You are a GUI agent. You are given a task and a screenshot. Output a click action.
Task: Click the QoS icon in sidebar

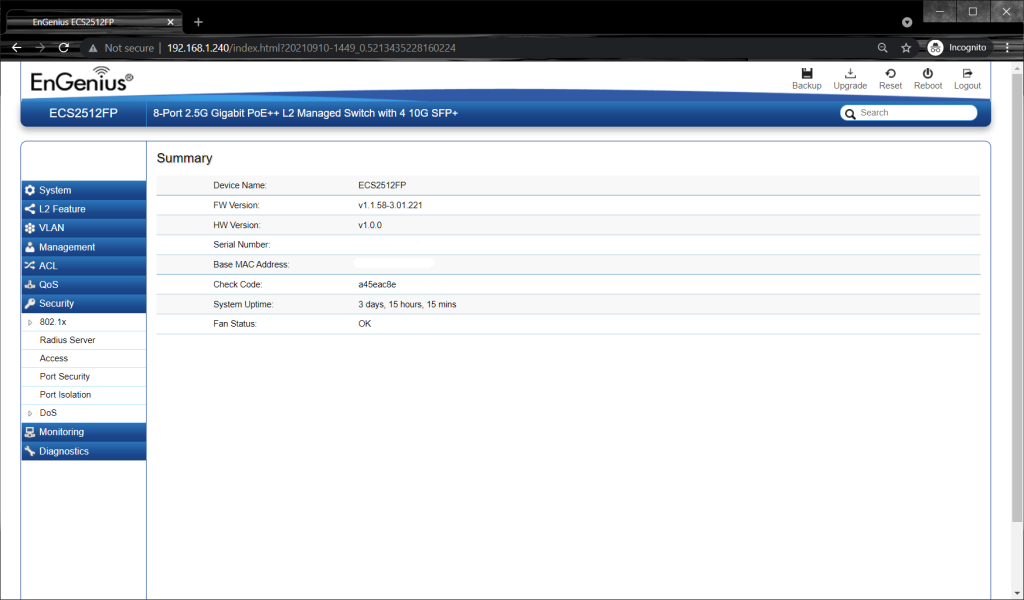30,285
